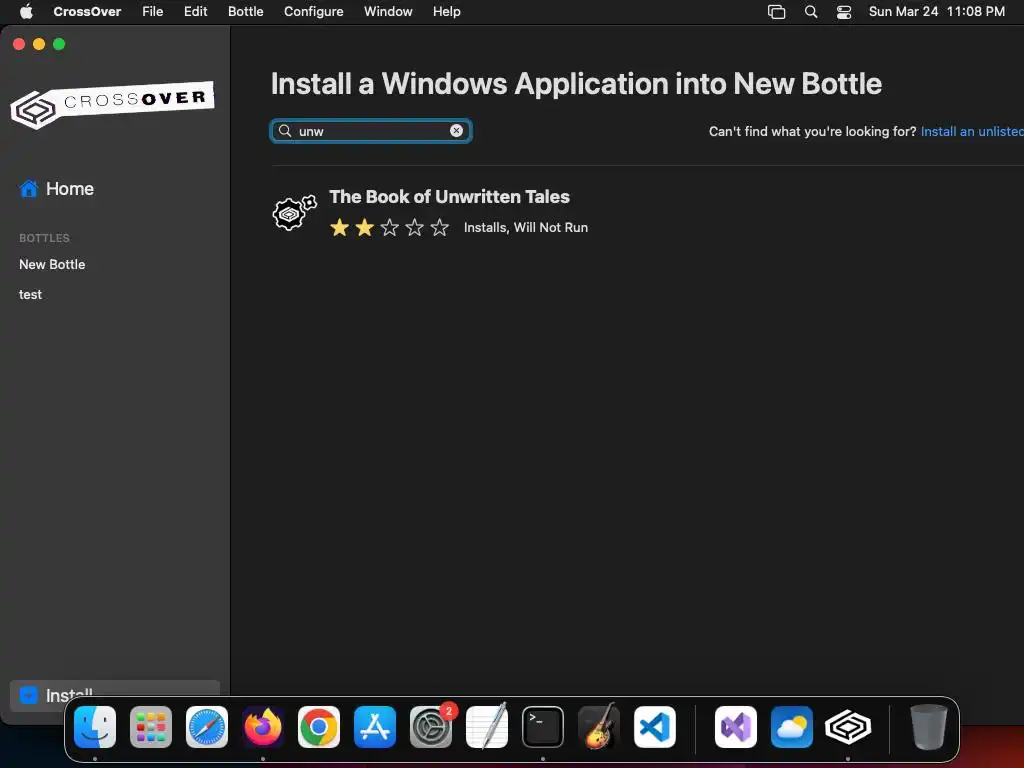This screenshot has width=1024, height=768.
Task: Launch Google Chrome from the Dock
Action: (319, 727)
